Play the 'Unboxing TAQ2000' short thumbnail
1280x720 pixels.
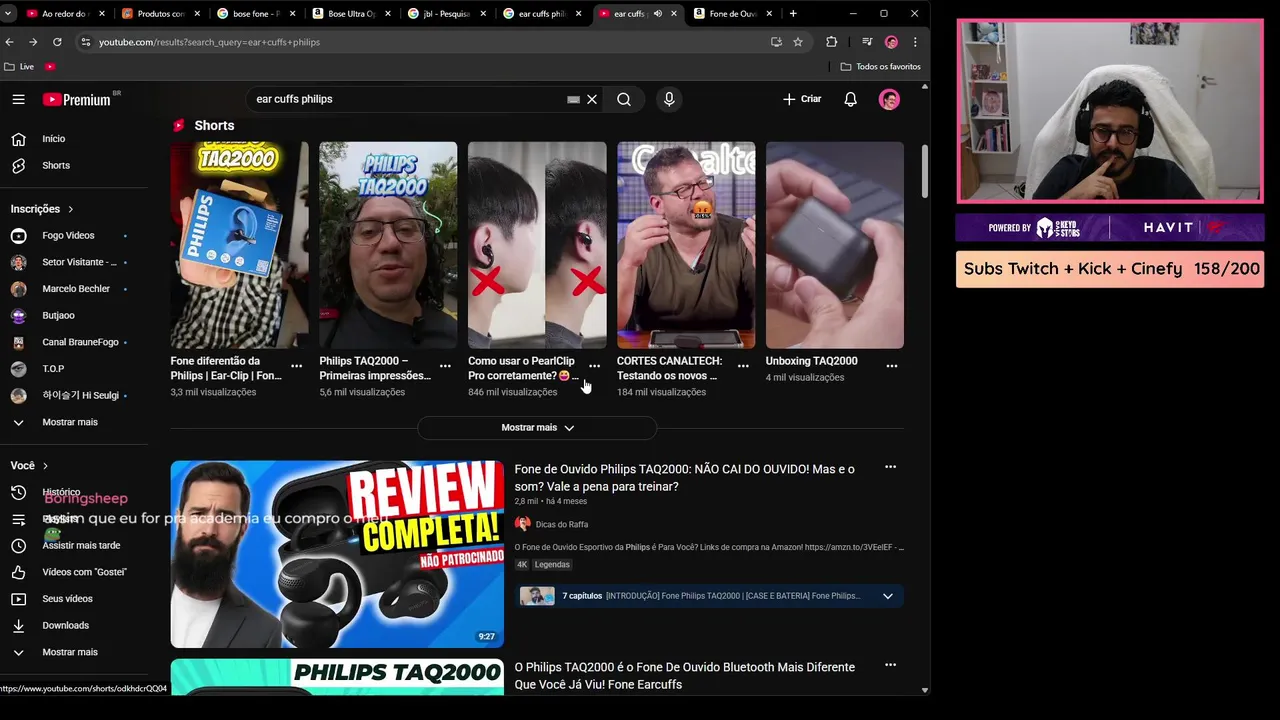pyautogui.click(x=835, y=245)
